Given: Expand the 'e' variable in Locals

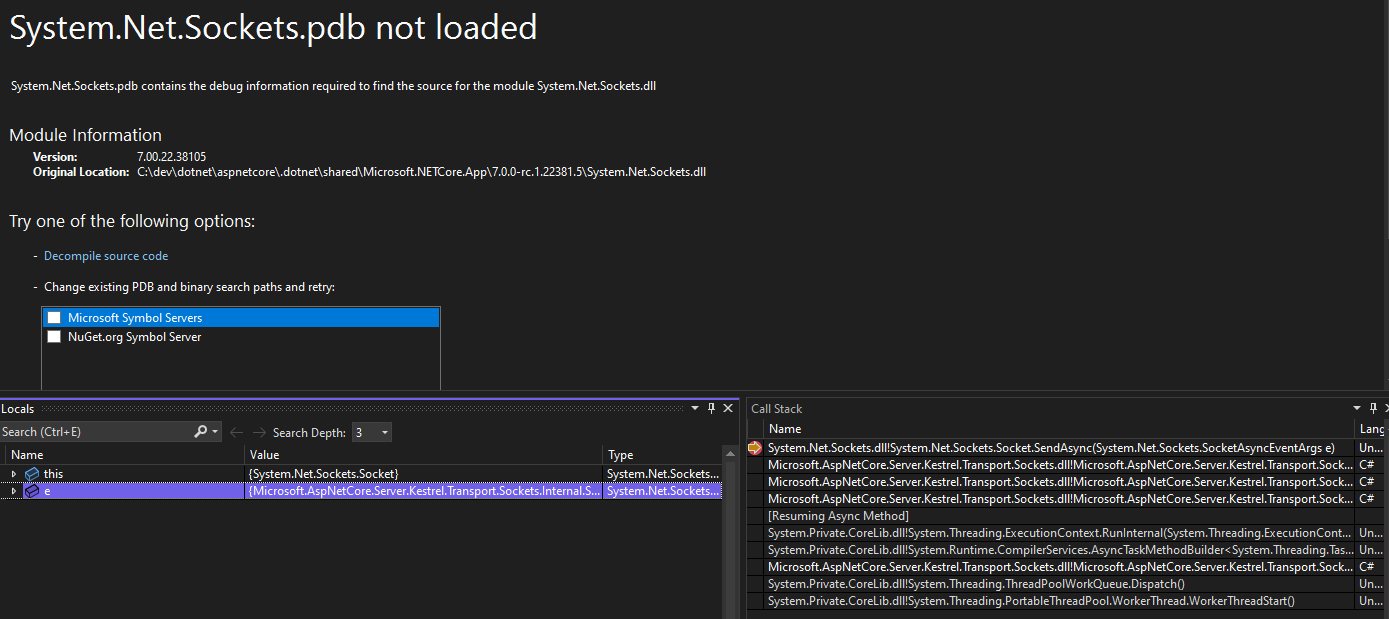Looking at the screenshot, I should pyautogui.click(x=13, y=490).
